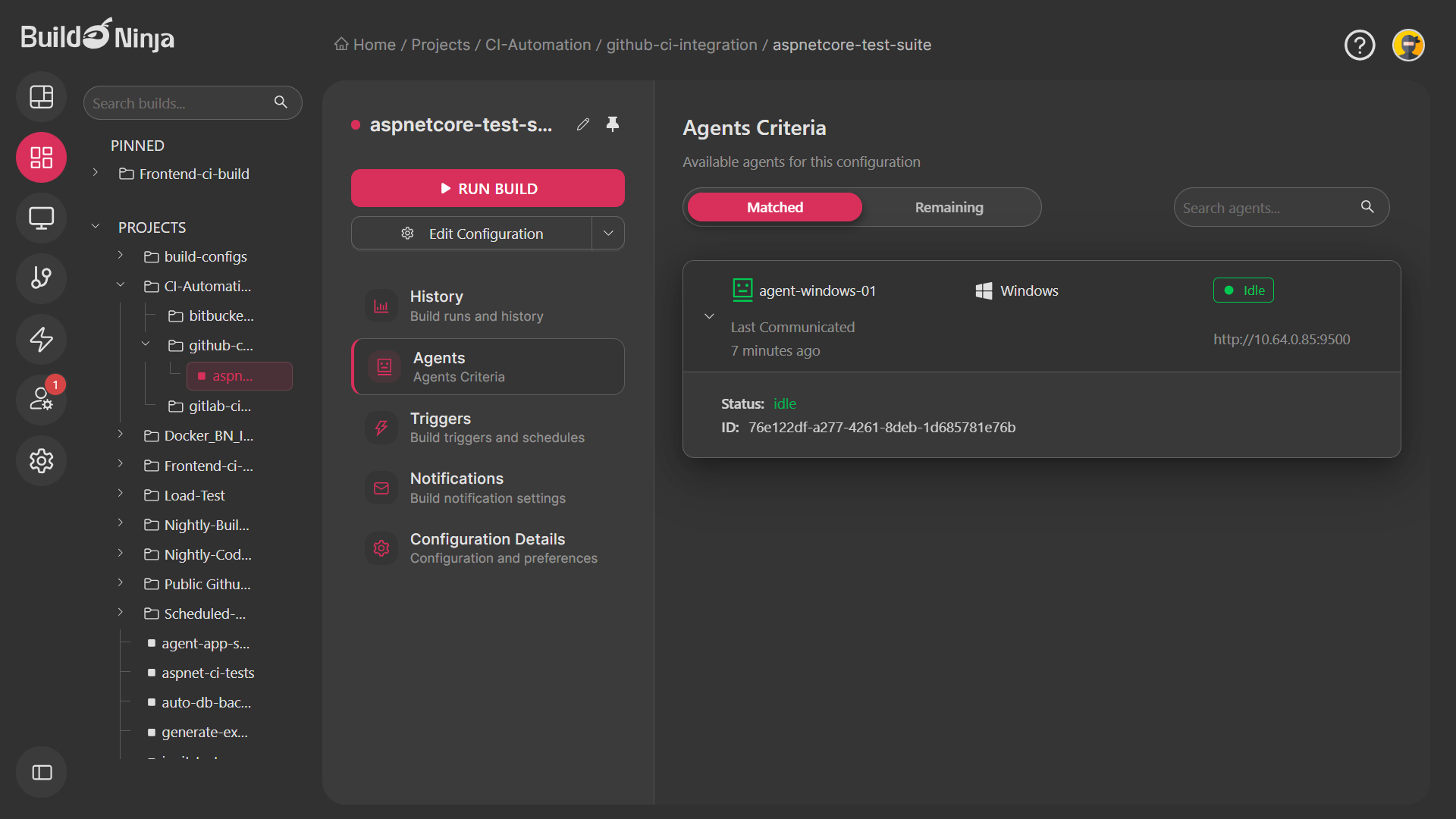Switch to the Remaining agents toggle
The height and width of the screenshot is (819, 1456).
pyautogui.click(x=949, y=207)
